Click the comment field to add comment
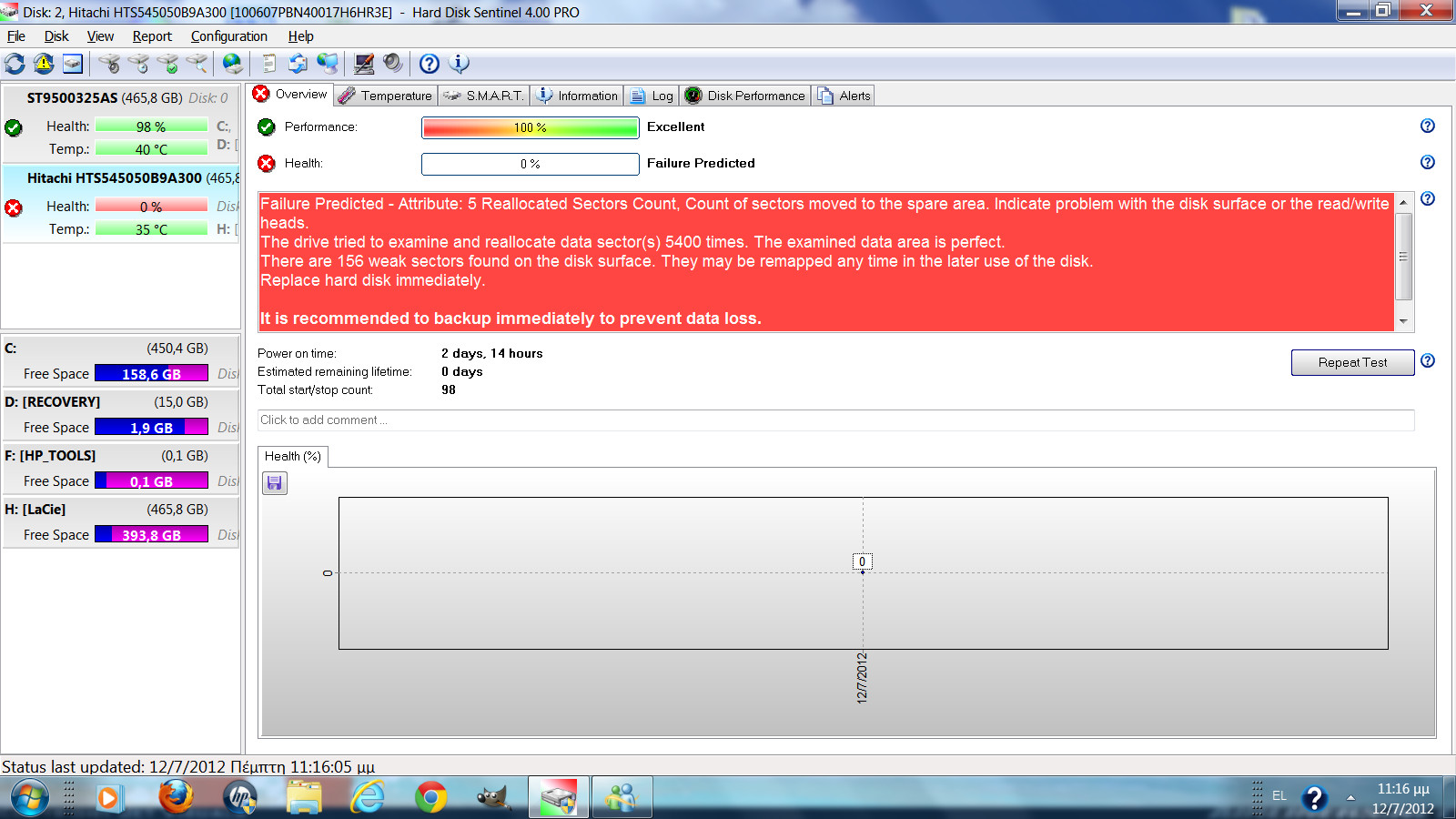Viewport: 1456px width, 819px height. (x=836, y=420)
